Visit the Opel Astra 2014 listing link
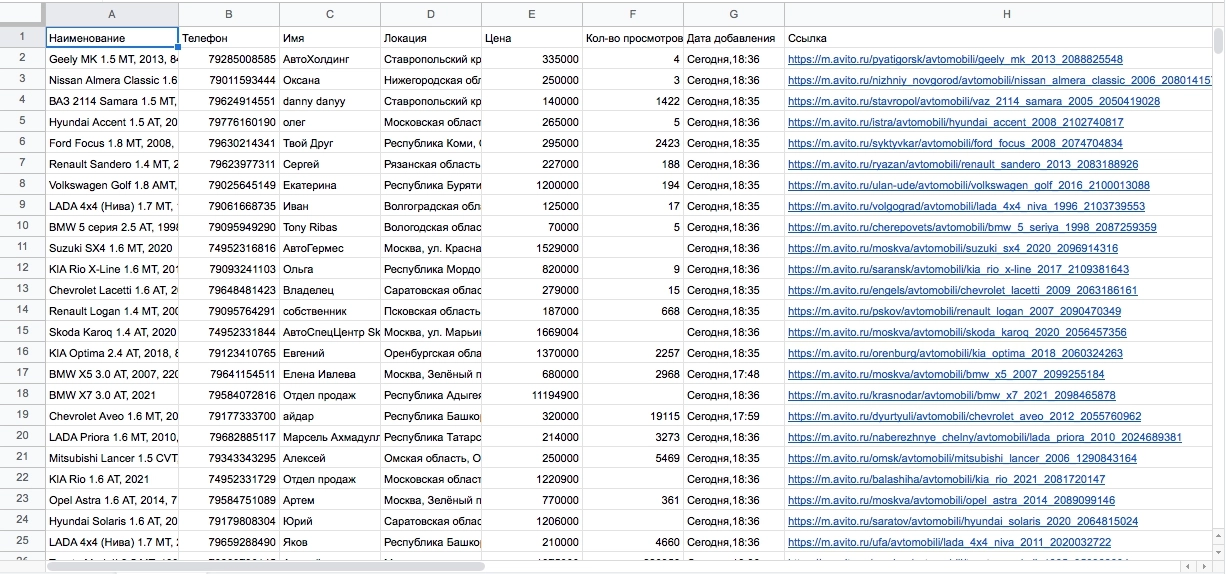 tap(952, 500)
